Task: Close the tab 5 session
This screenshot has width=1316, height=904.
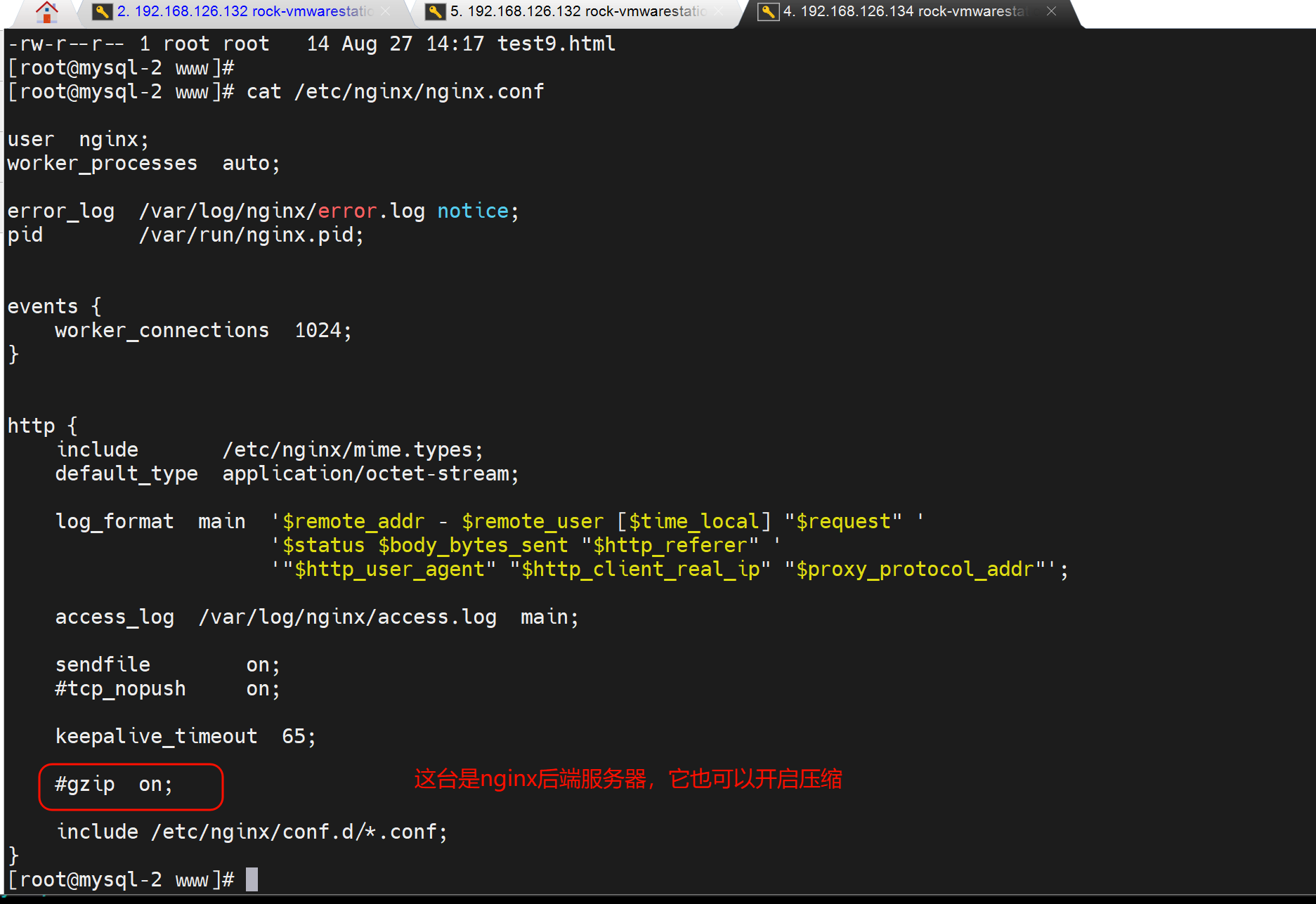Action: pyautogui.click(x=718, y=11)
